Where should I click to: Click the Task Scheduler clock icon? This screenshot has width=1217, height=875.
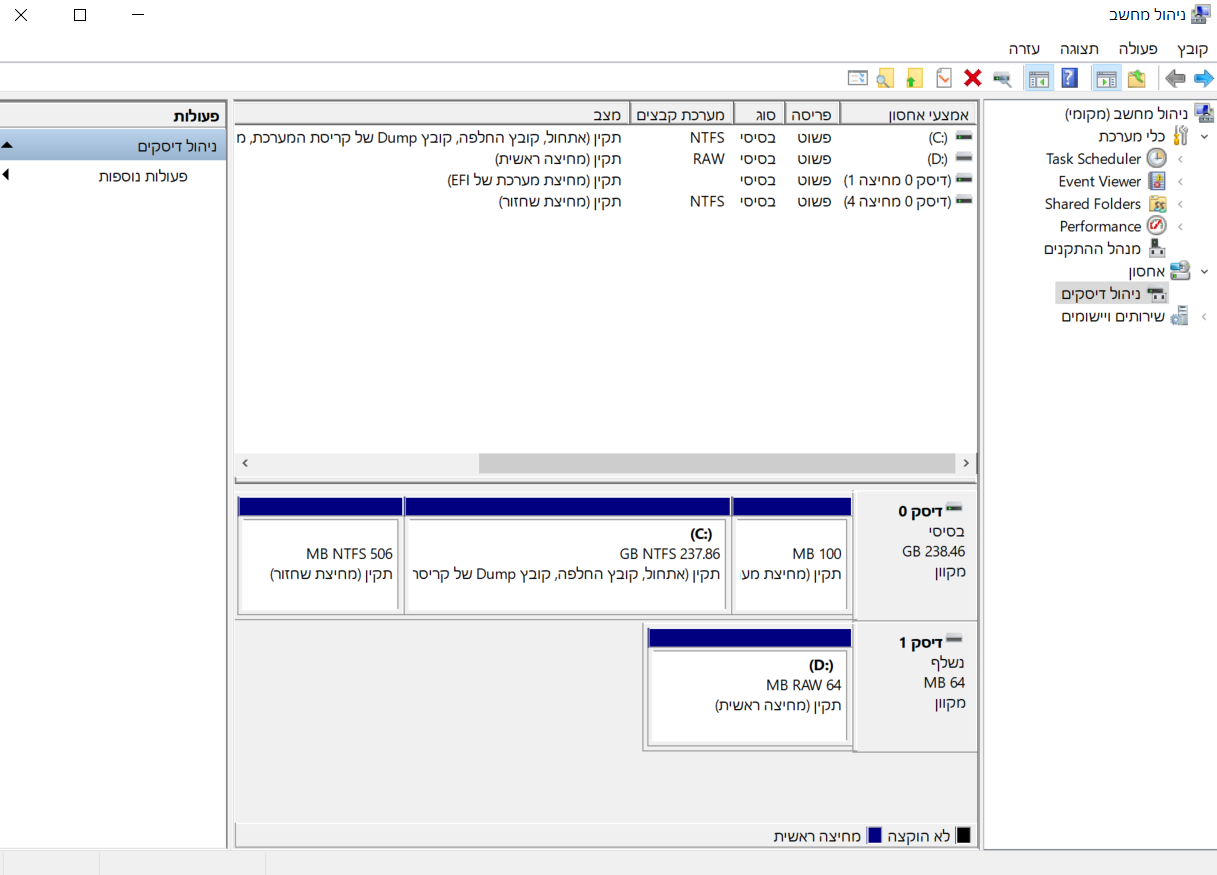tap(1156, 158)
